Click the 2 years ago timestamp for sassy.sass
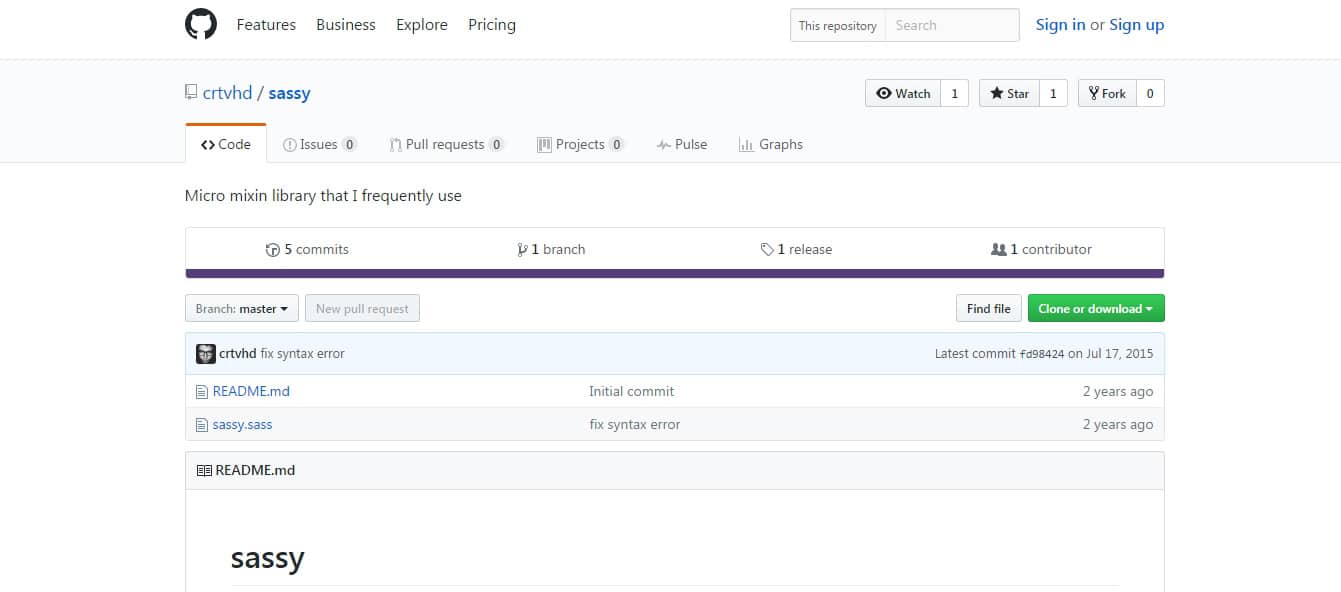The width and height of the screenshot is (1341, 592). click(1118, 424)
